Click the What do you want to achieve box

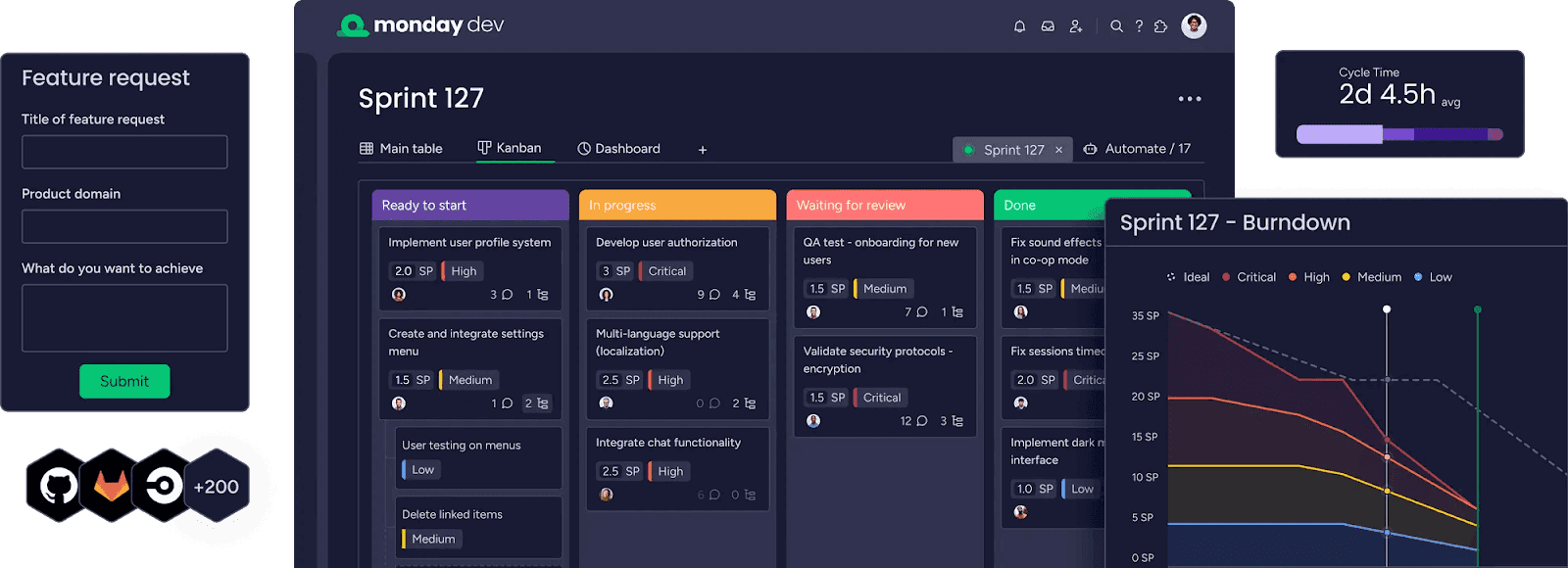coord(124,318)
